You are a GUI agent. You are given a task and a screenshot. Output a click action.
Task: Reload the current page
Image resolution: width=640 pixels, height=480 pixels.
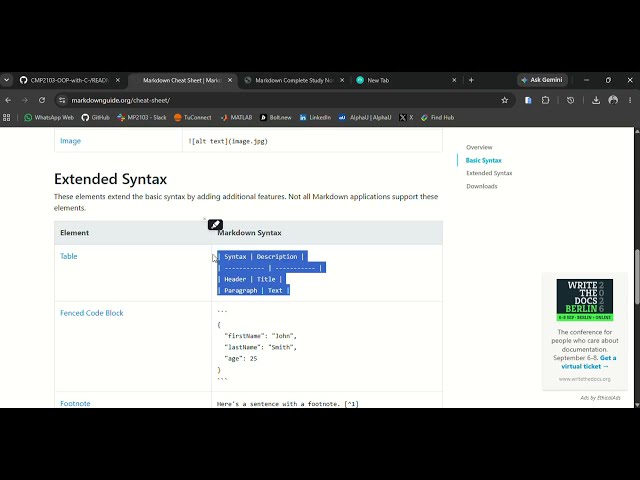(42, 100)
